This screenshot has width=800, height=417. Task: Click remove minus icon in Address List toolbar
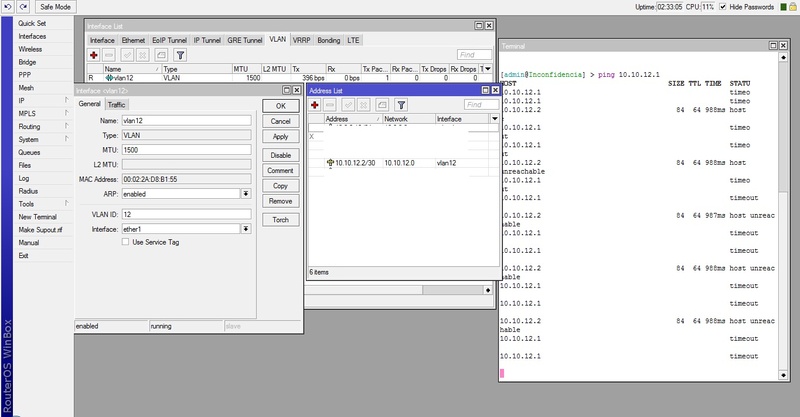330,105
